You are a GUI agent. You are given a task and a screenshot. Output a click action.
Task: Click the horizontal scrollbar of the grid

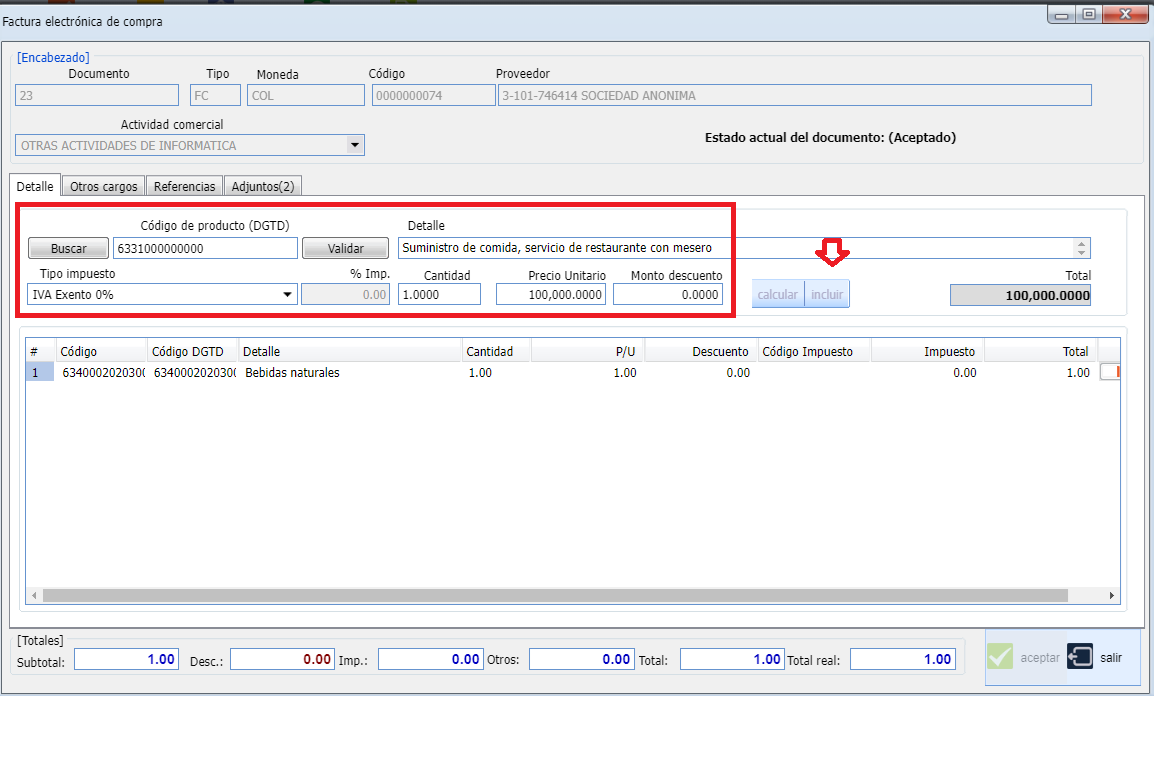[x=556, y=595]
